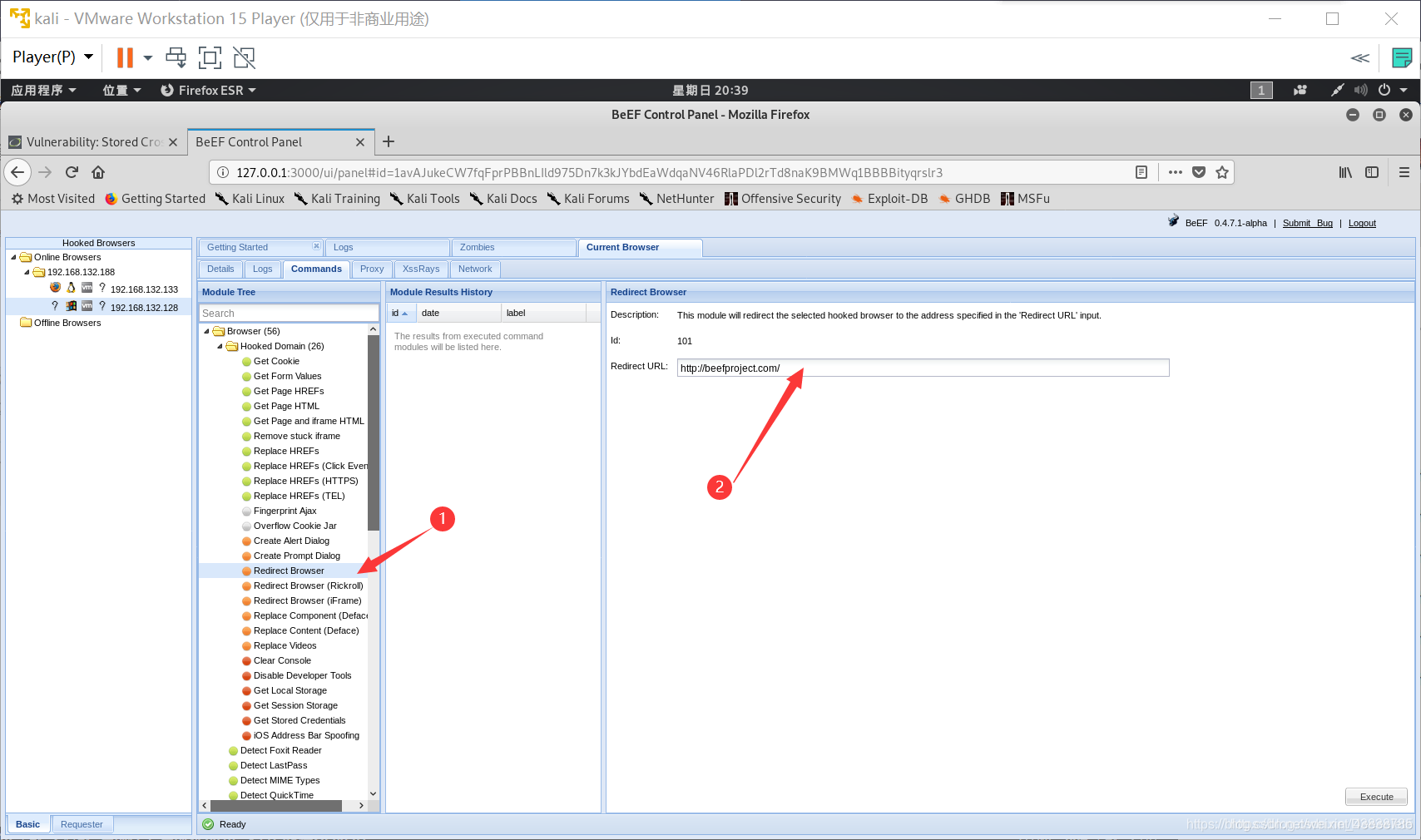Bookmark this page with star icon
The height and width of the screenshot is (840, 1421).
click(x=1222, y=172)
